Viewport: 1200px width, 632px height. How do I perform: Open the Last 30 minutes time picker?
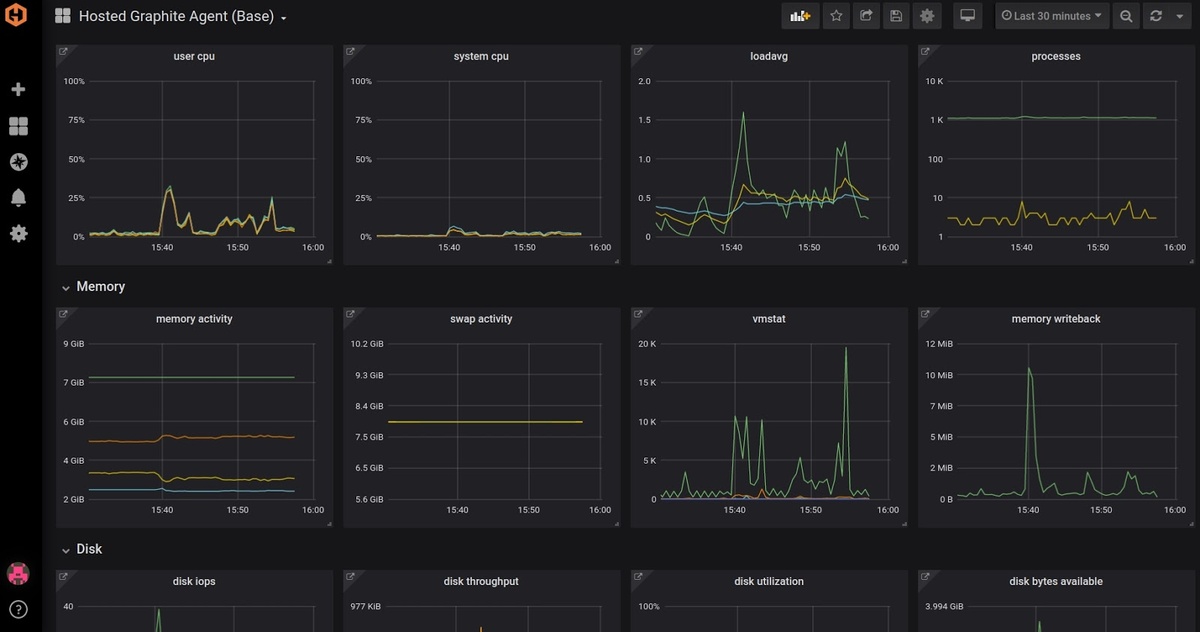[1051, 16]
